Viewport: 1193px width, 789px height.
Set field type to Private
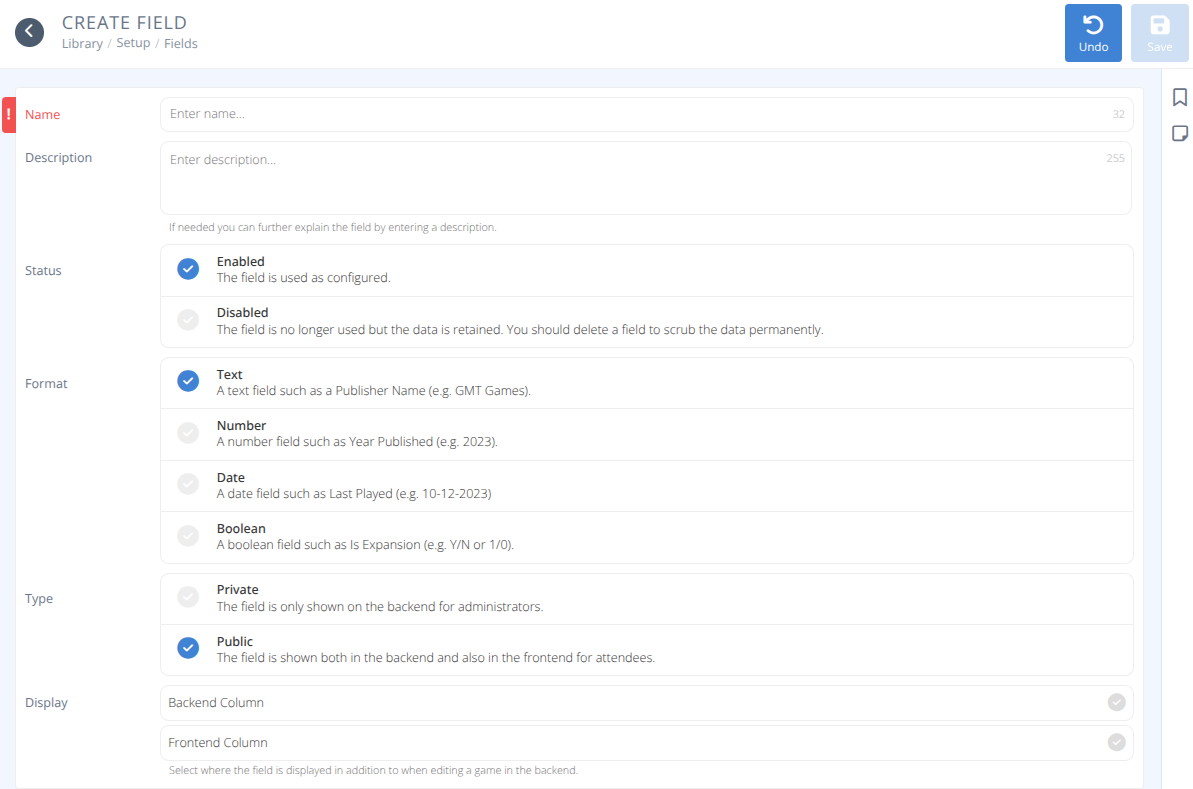tap(188, 596)
